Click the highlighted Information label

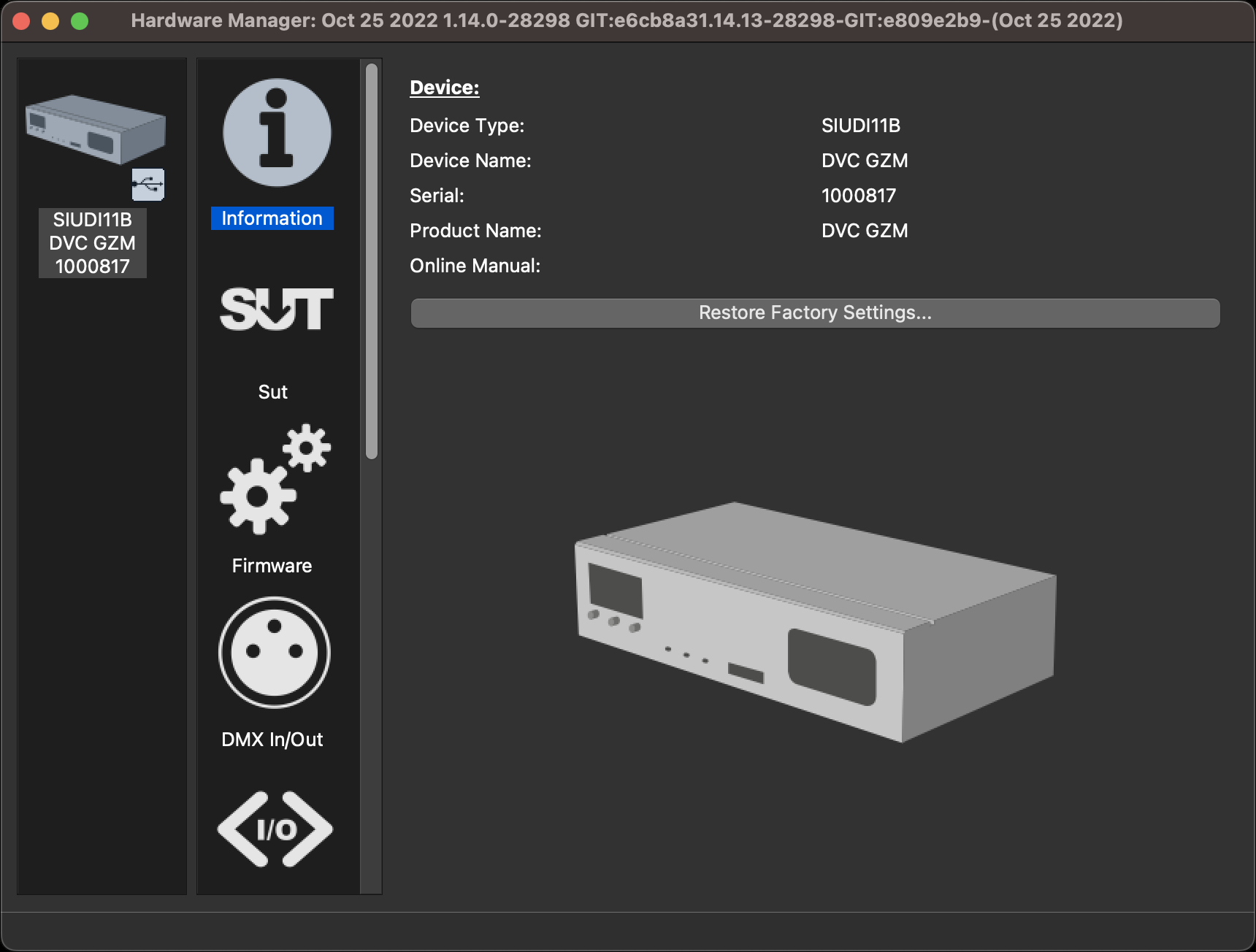click(x=272, y=218)
